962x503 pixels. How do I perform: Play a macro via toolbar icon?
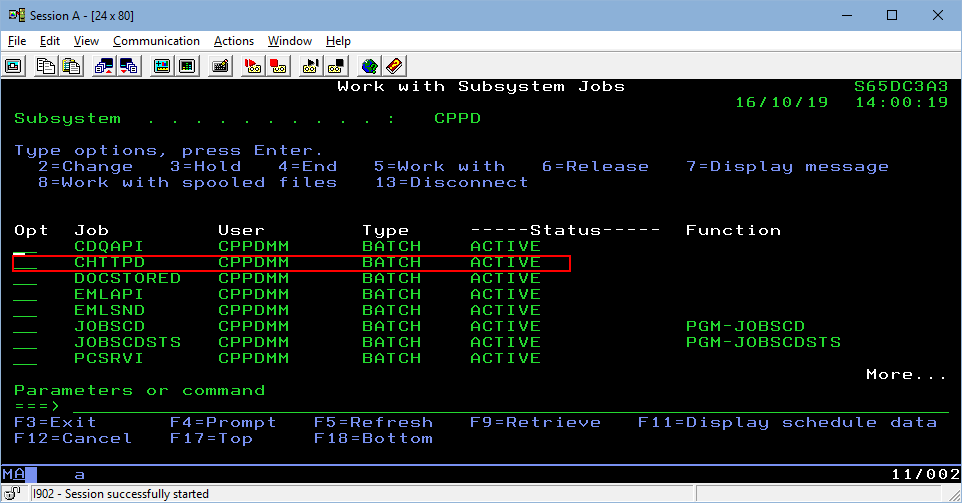point(311,66)
